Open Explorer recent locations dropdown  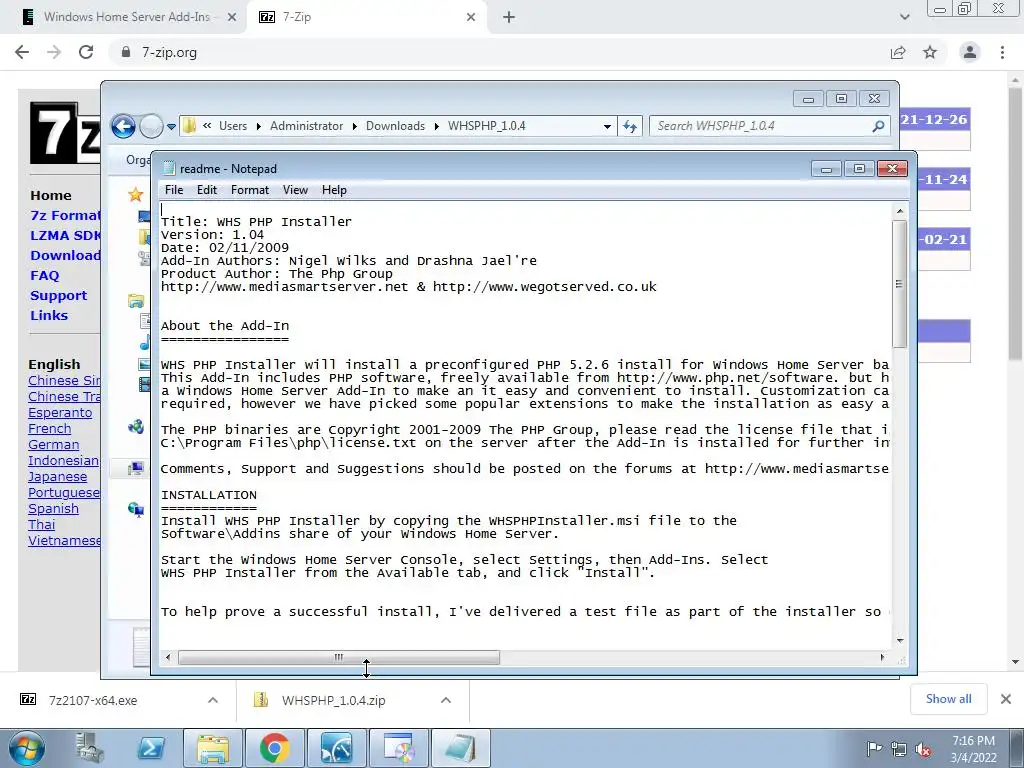point(171,127)
